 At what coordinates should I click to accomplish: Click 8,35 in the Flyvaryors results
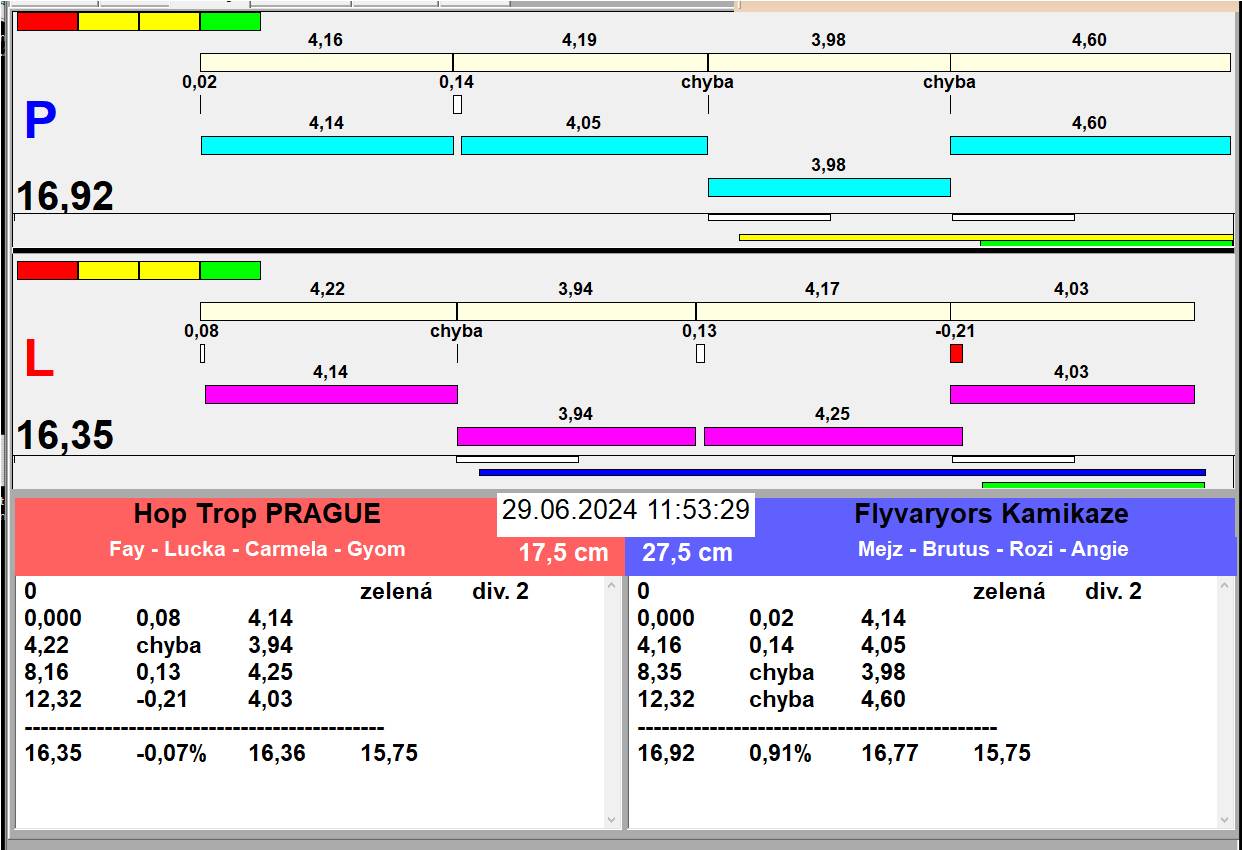tap(660, 672)
